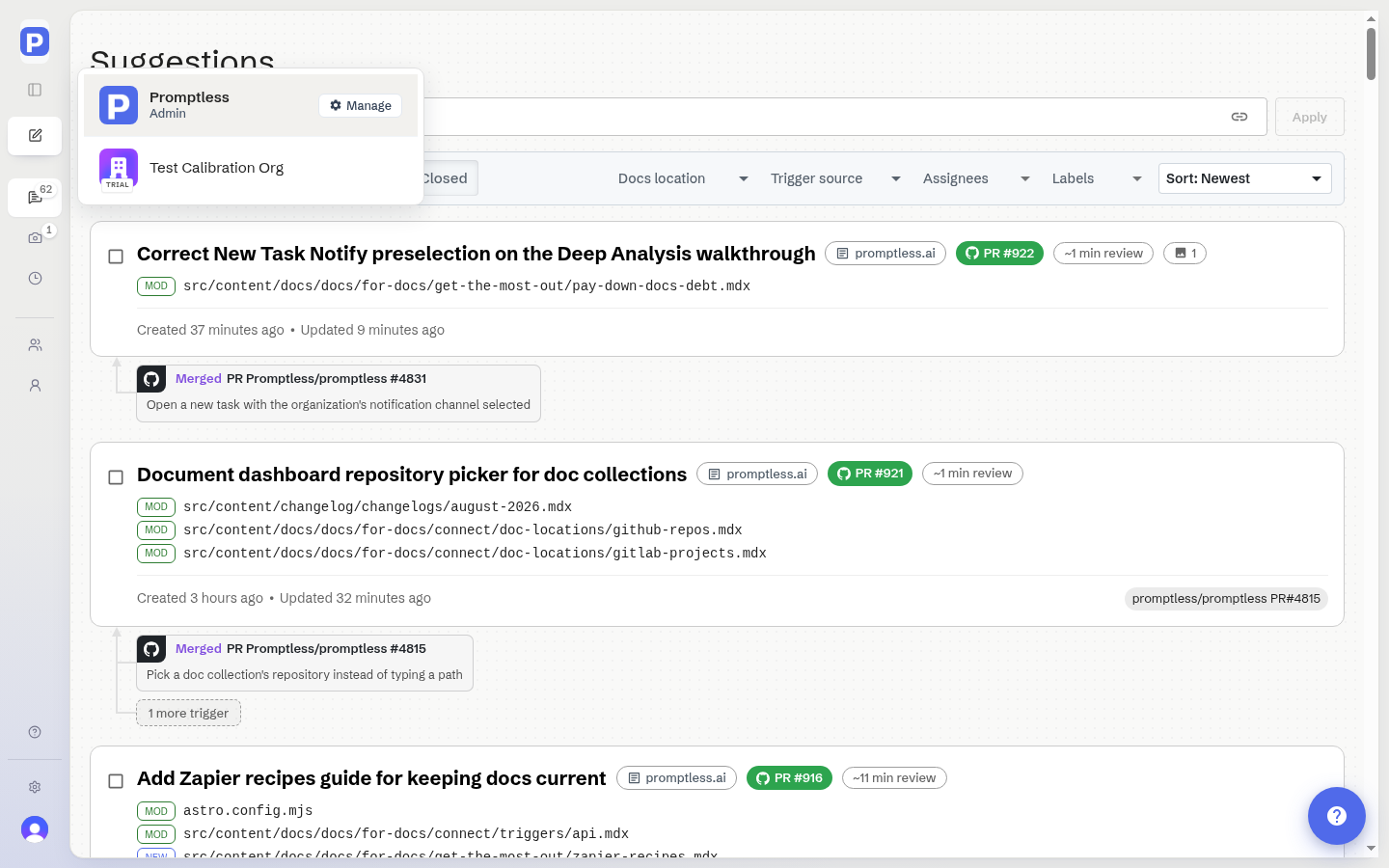Click the copy link icon in search bar
1389x868 pixels.
coord(1239,117)
